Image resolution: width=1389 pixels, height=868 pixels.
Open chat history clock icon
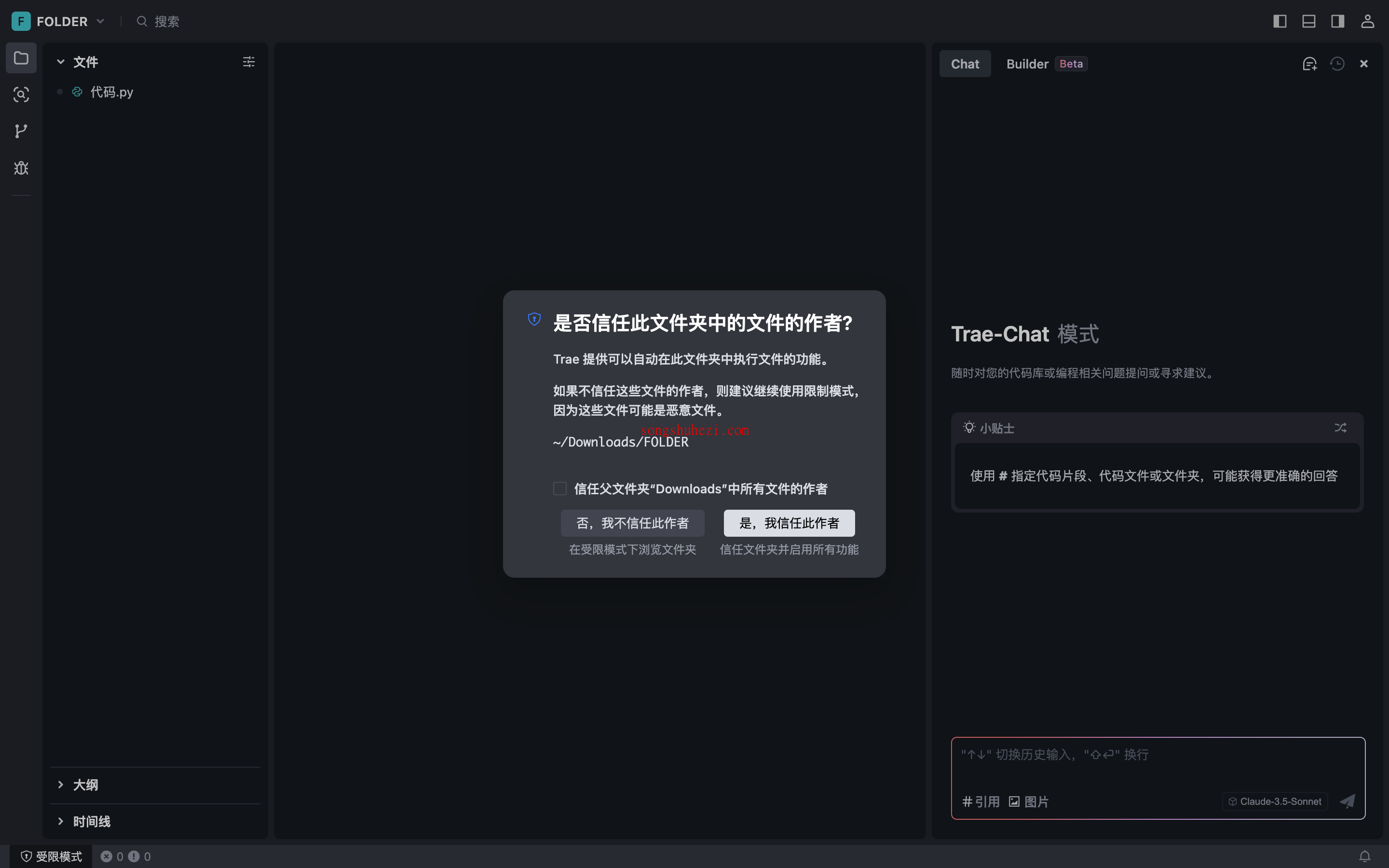tap(1337, 64)
